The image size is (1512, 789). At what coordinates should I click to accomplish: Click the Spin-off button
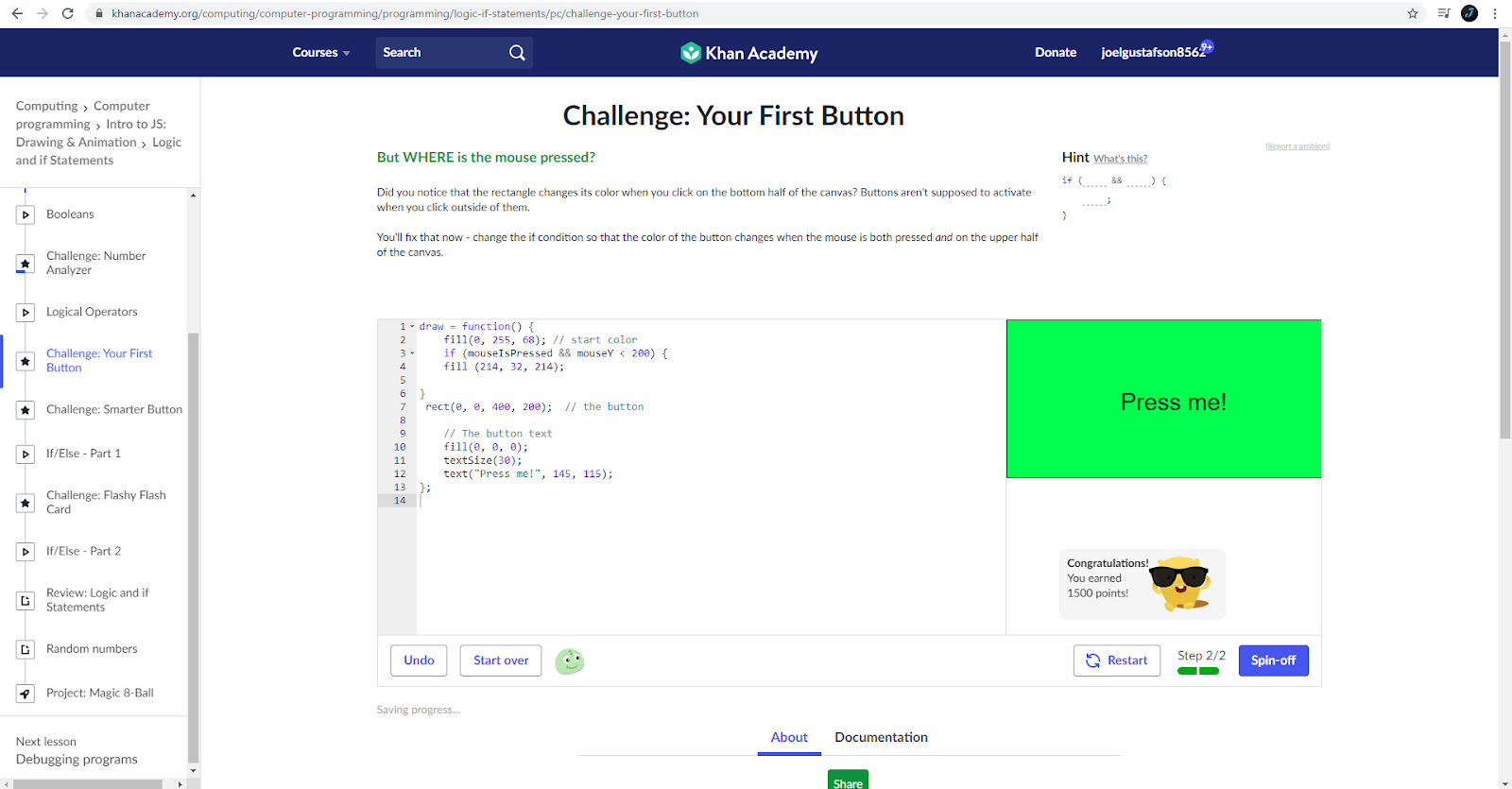click(x=1273, y=660)
